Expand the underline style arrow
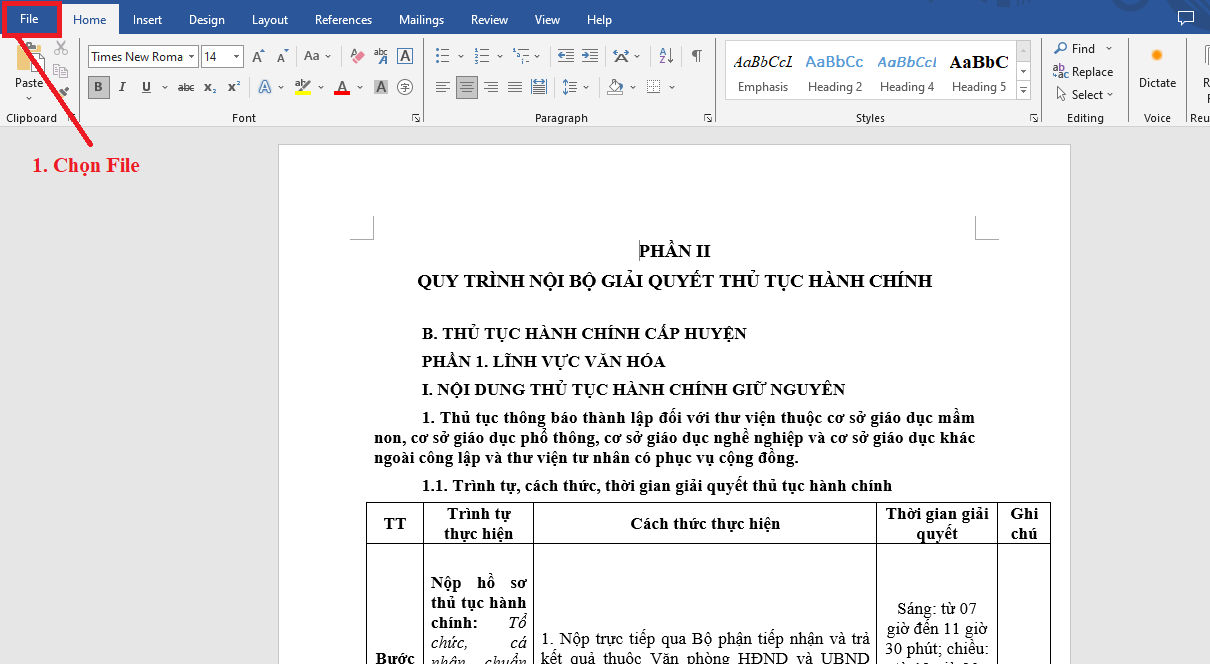 [x=164, y=87]
